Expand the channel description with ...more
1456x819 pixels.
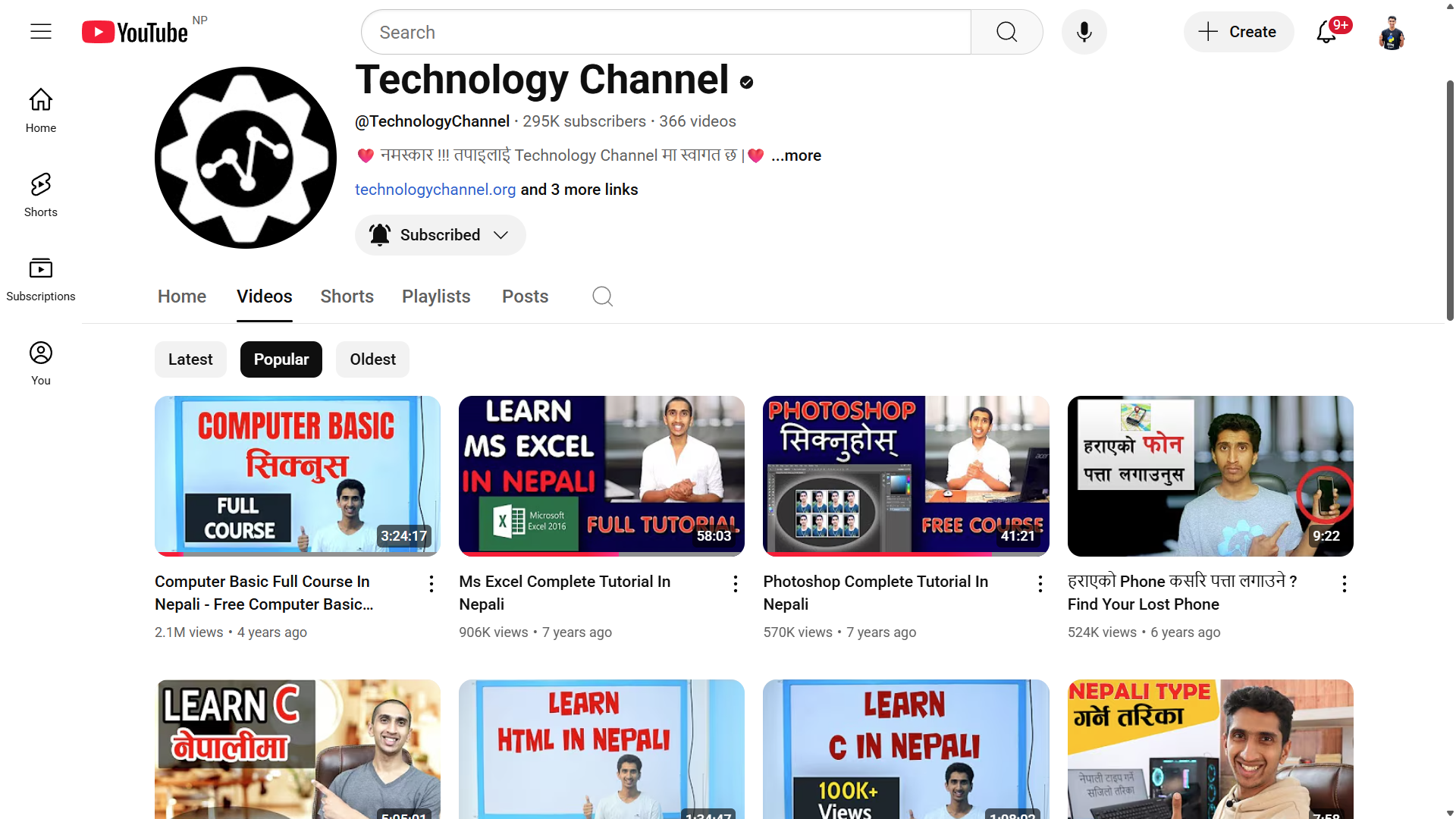point(795,155)
